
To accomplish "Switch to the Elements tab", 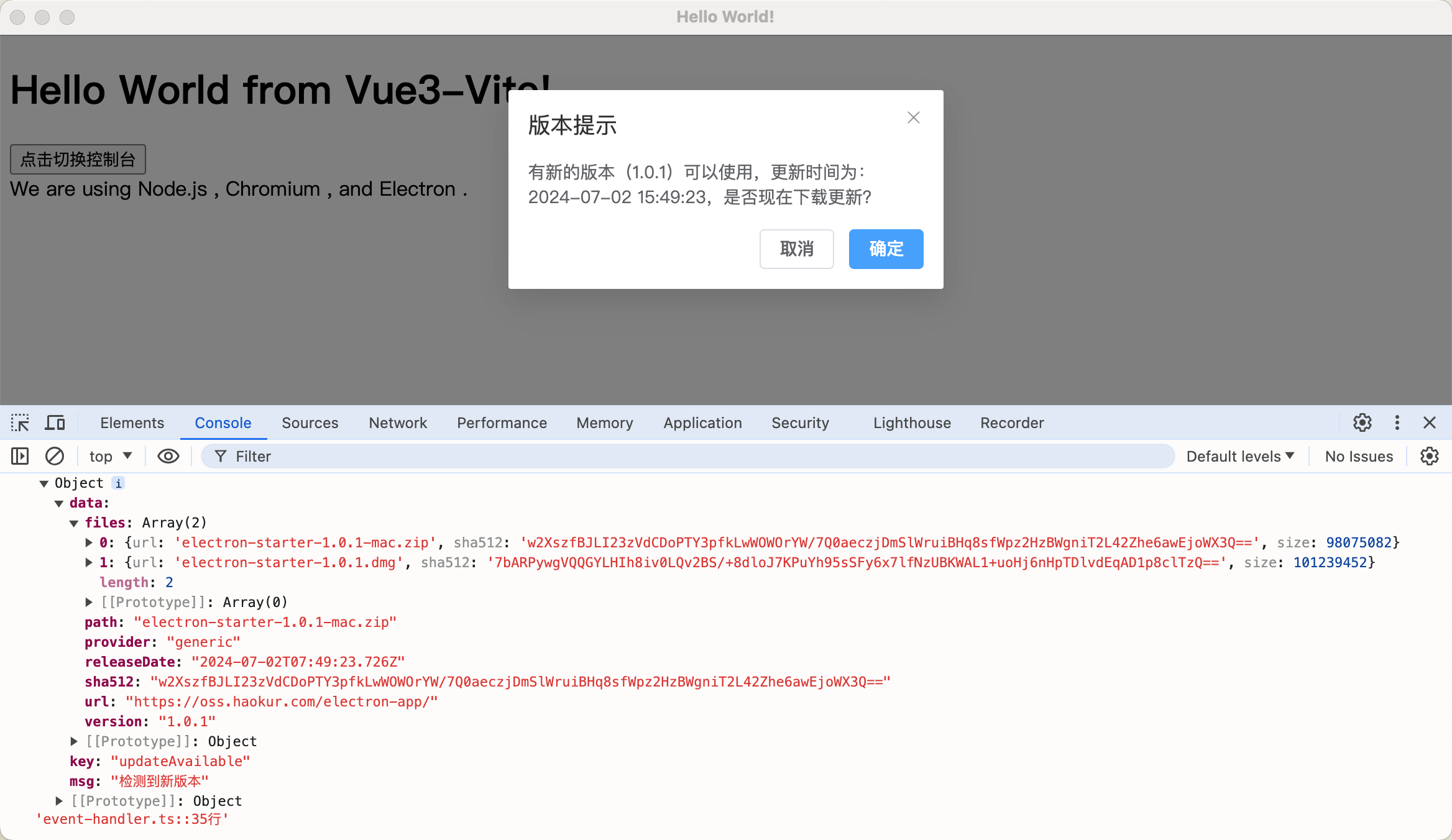I will click(132, 423).
